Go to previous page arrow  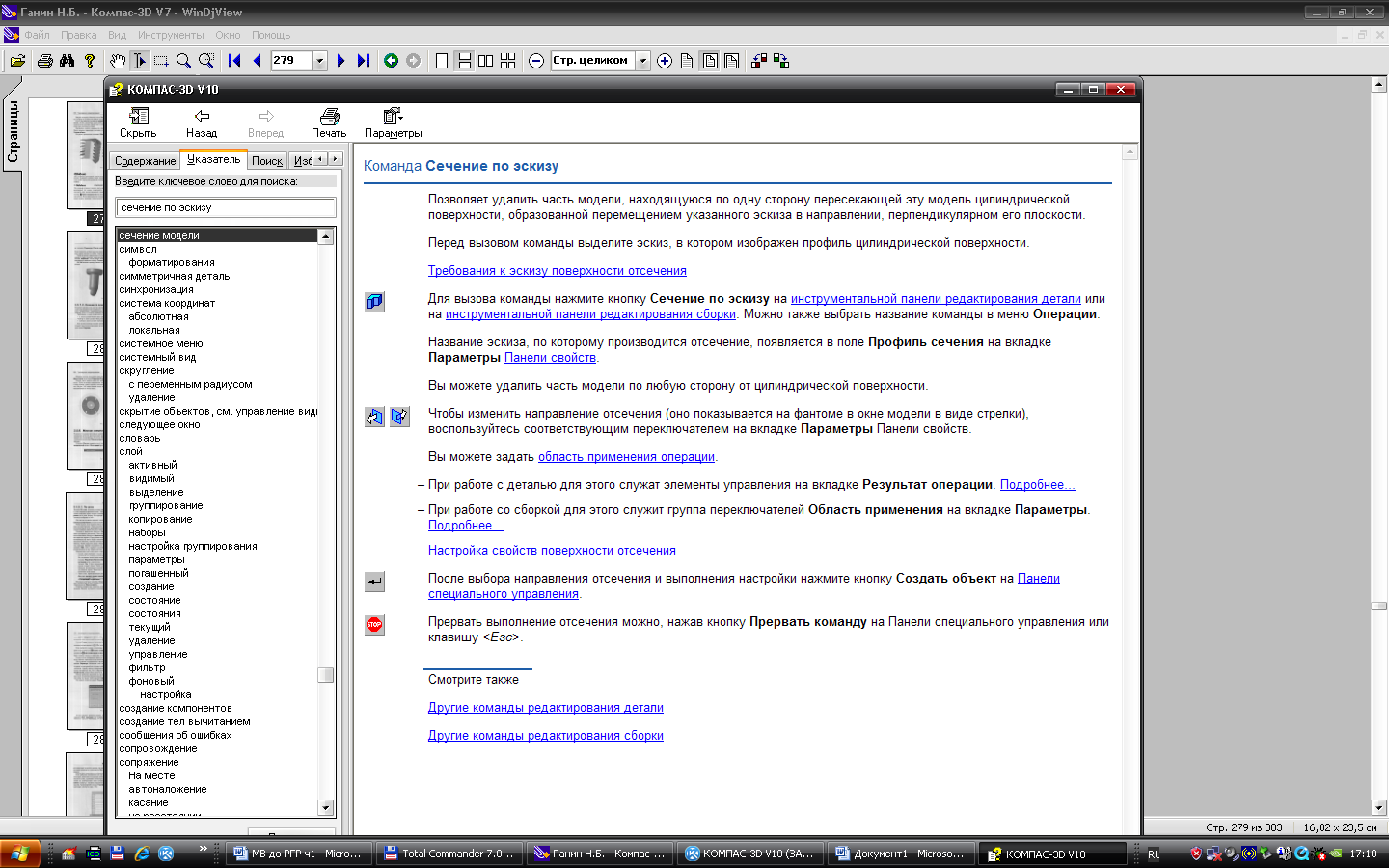[x=257, y=61]
